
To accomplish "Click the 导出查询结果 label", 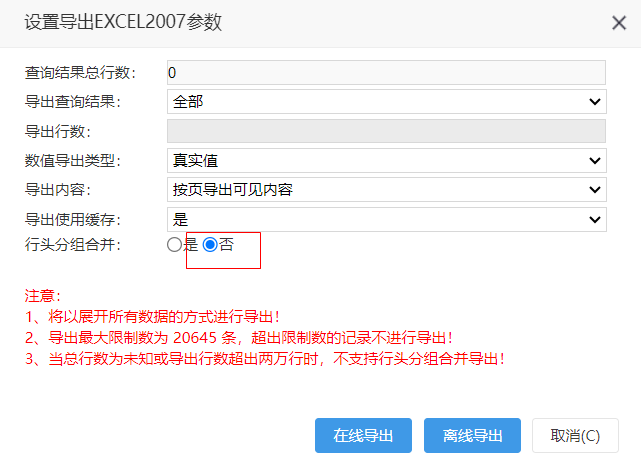I will coord(73,102).
